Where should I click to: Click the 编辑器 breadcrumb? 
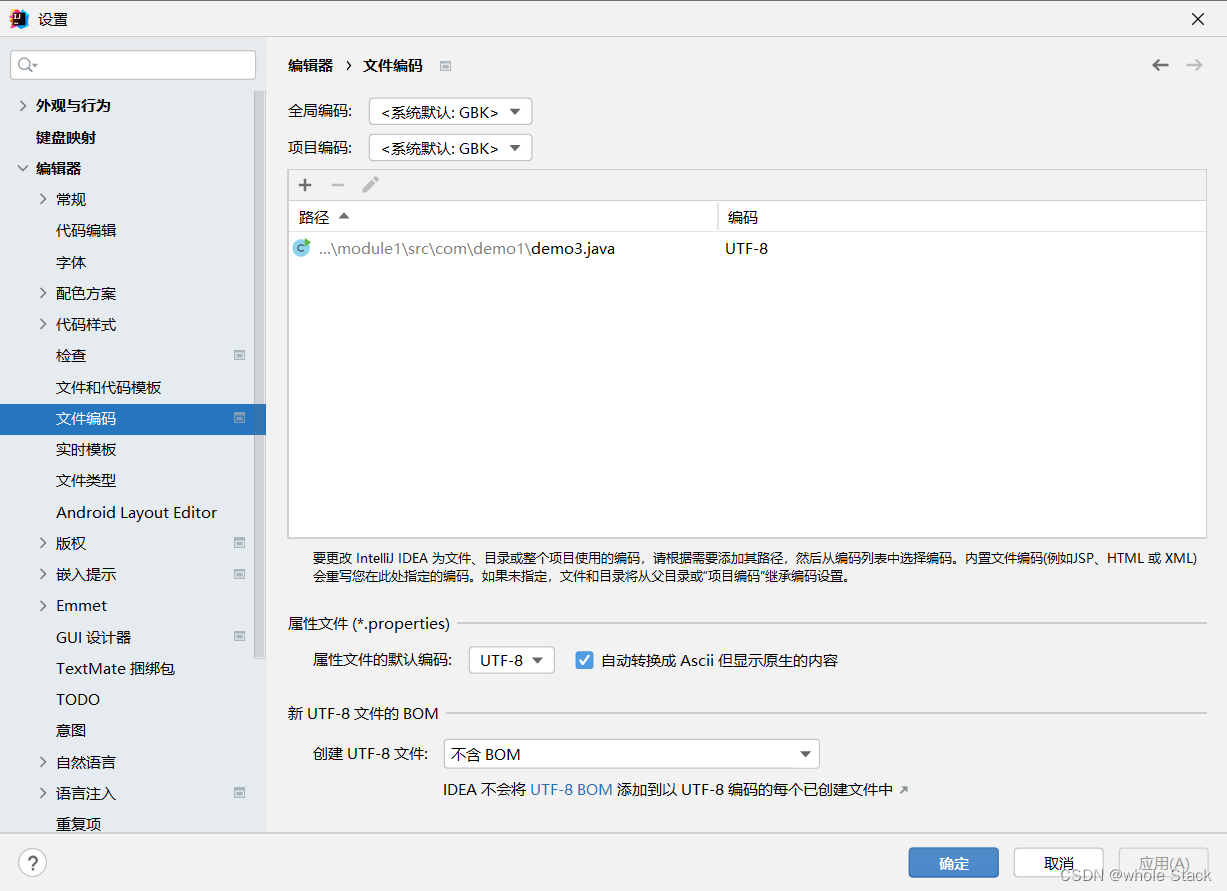point(310,65)
